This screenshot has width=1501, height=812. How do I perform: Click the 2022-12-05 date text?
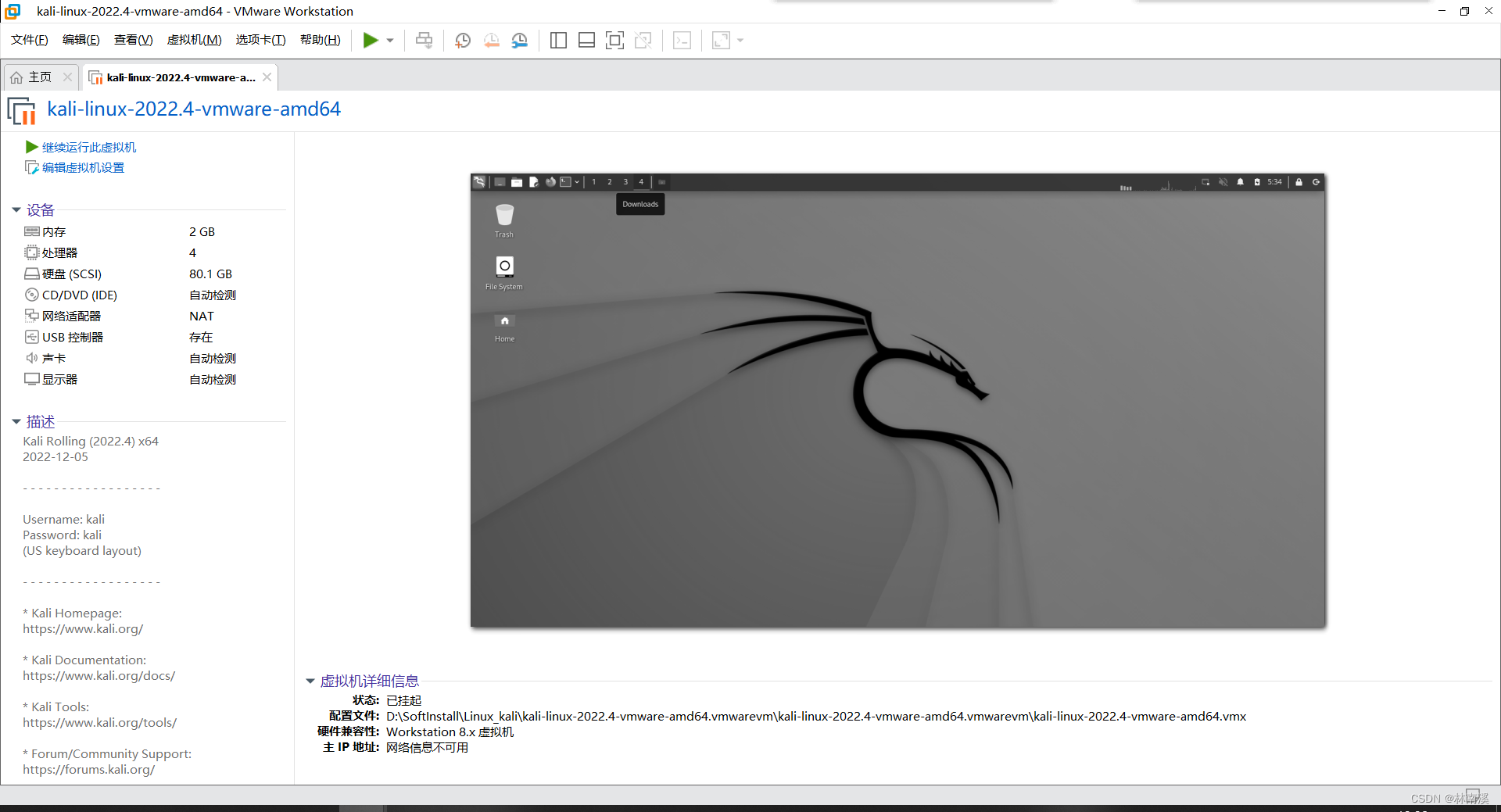(x=56, y=456)
